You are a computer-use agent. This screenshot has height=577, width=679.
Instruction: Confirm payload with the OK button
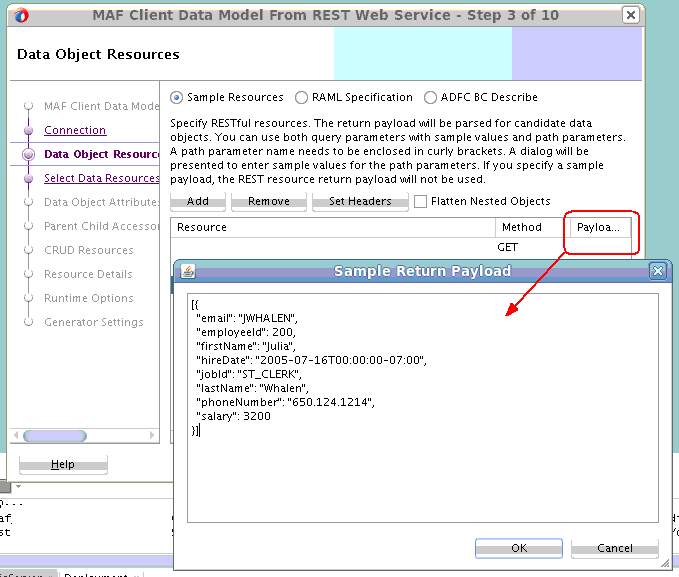tap(519, 548)
